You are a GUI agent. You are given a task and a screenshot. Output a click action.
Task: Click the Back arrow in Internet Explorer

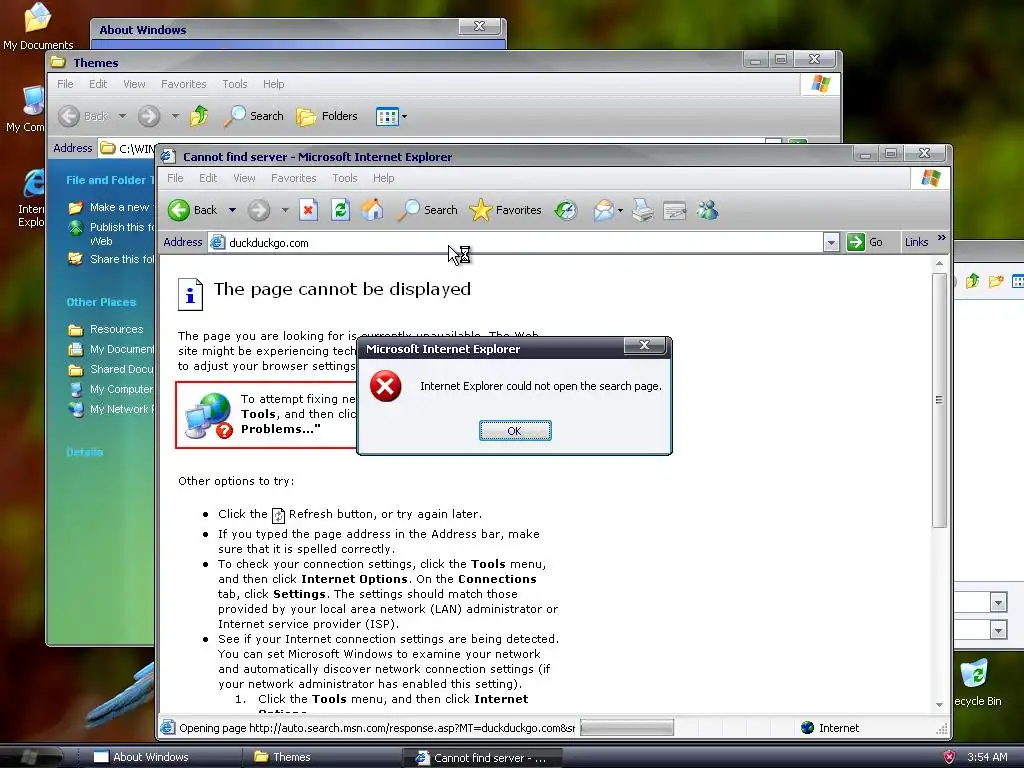point(179,210)
